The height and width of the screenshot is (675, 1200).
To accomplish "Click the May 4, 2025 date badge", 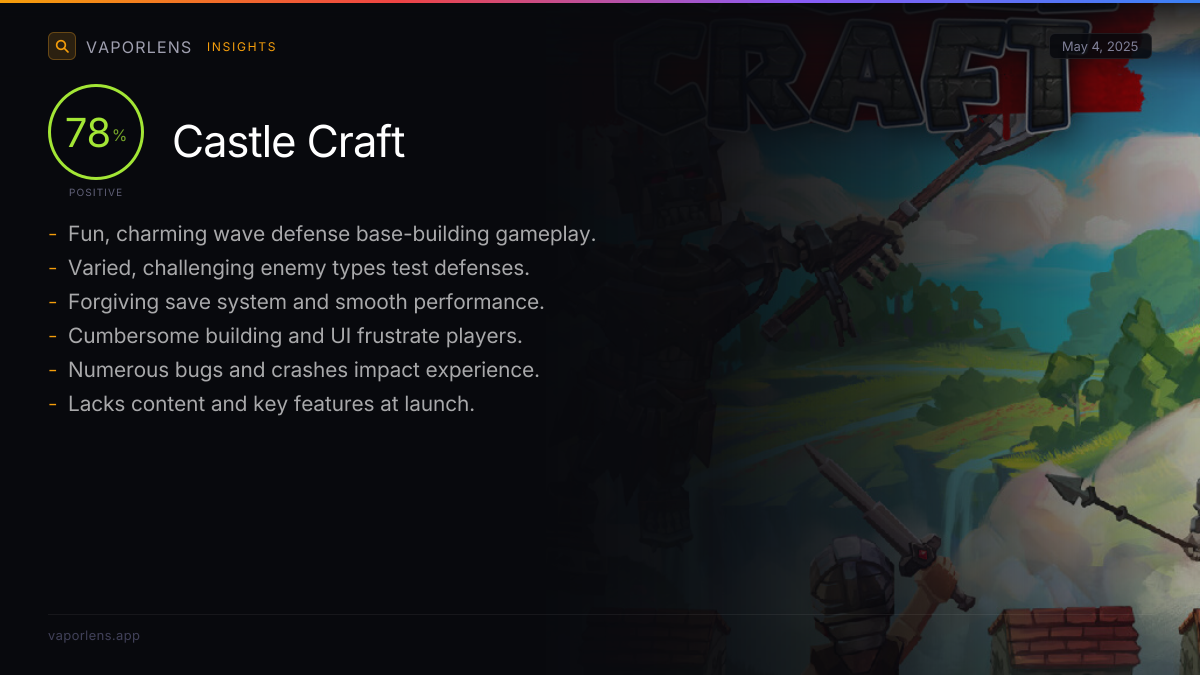I will click(x=1100, y=46).
